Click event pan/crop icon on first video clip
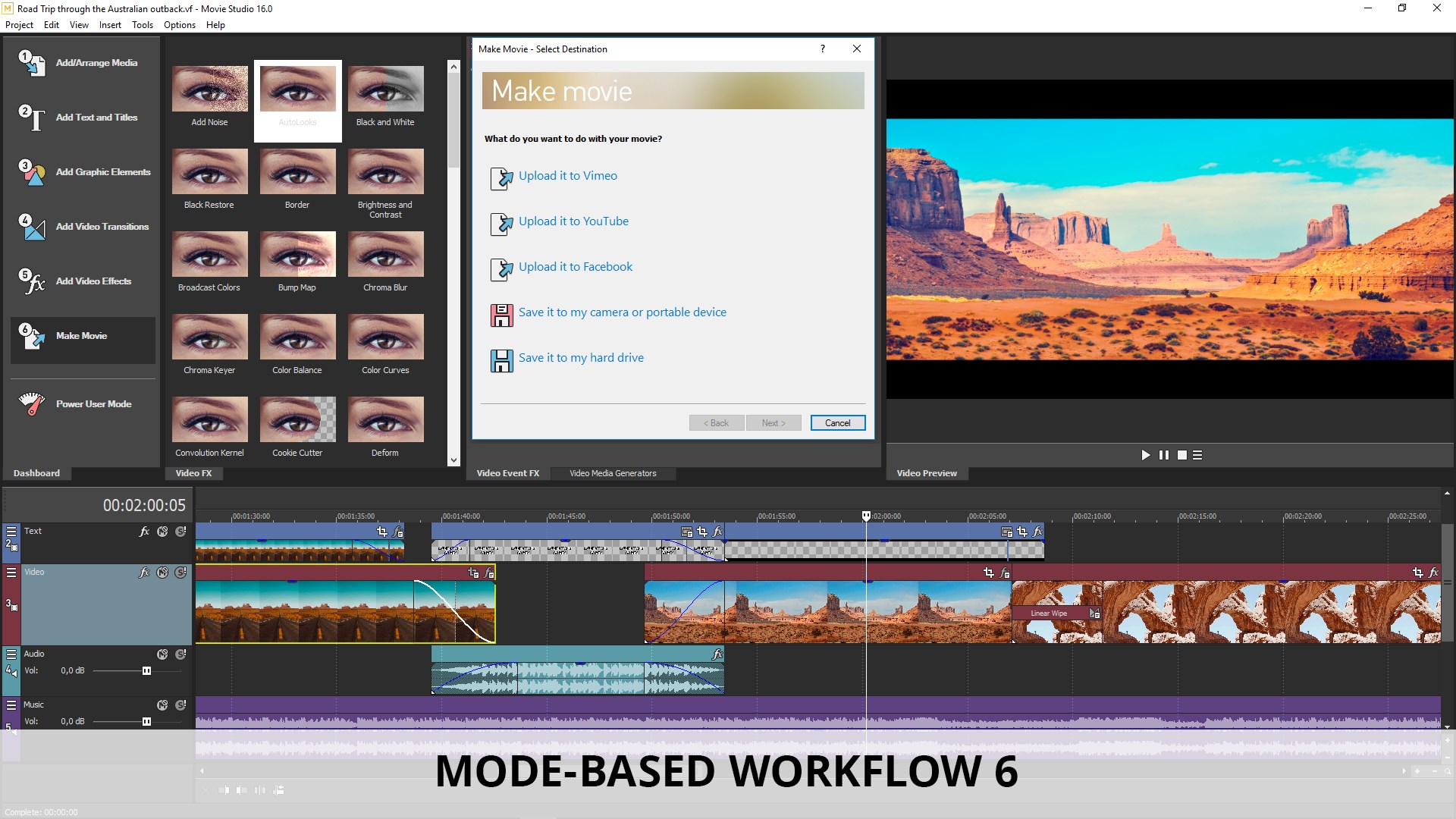The height and width of the screenshot is (819, 1456). coord(473,573)
